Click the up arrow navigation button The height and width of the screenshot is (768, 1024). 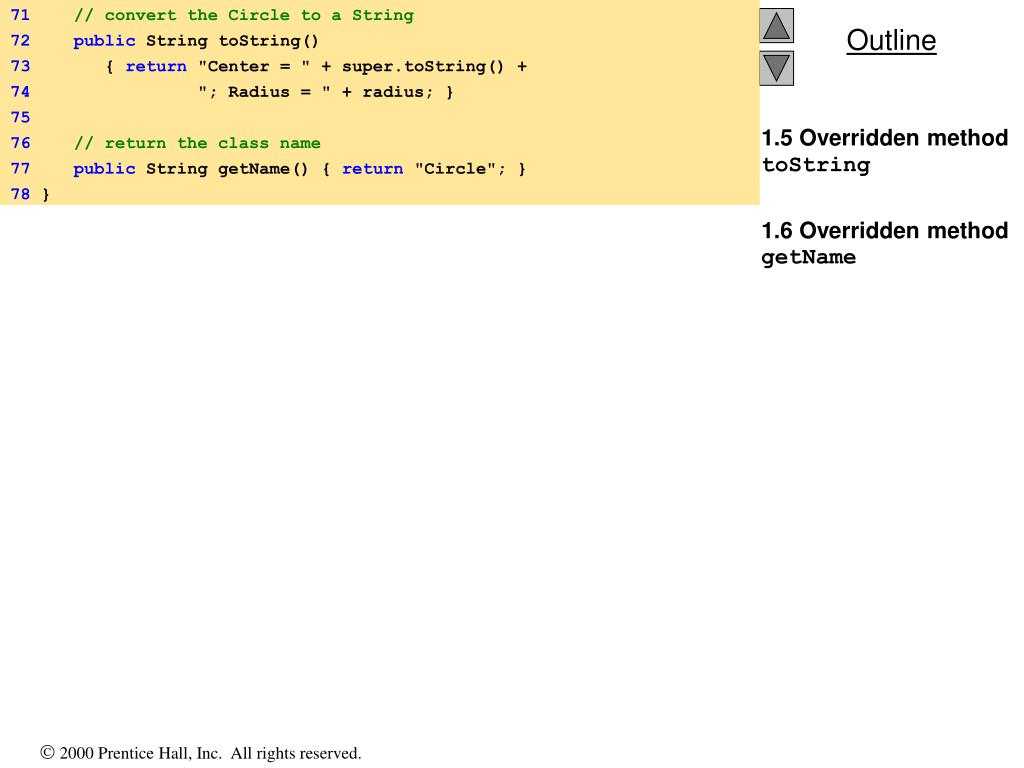[x=776, y=25]
